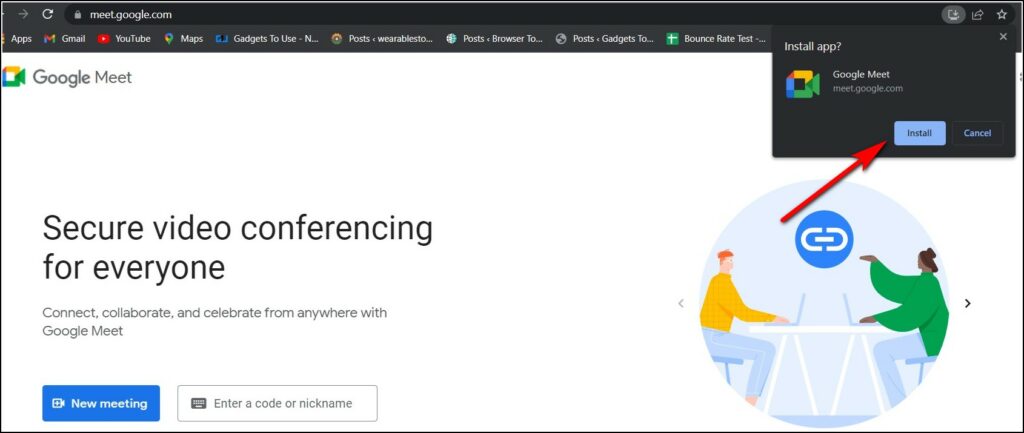The image size is (1024, 433).
Task: Open the Maps bookmark
Action: point(184,39)
